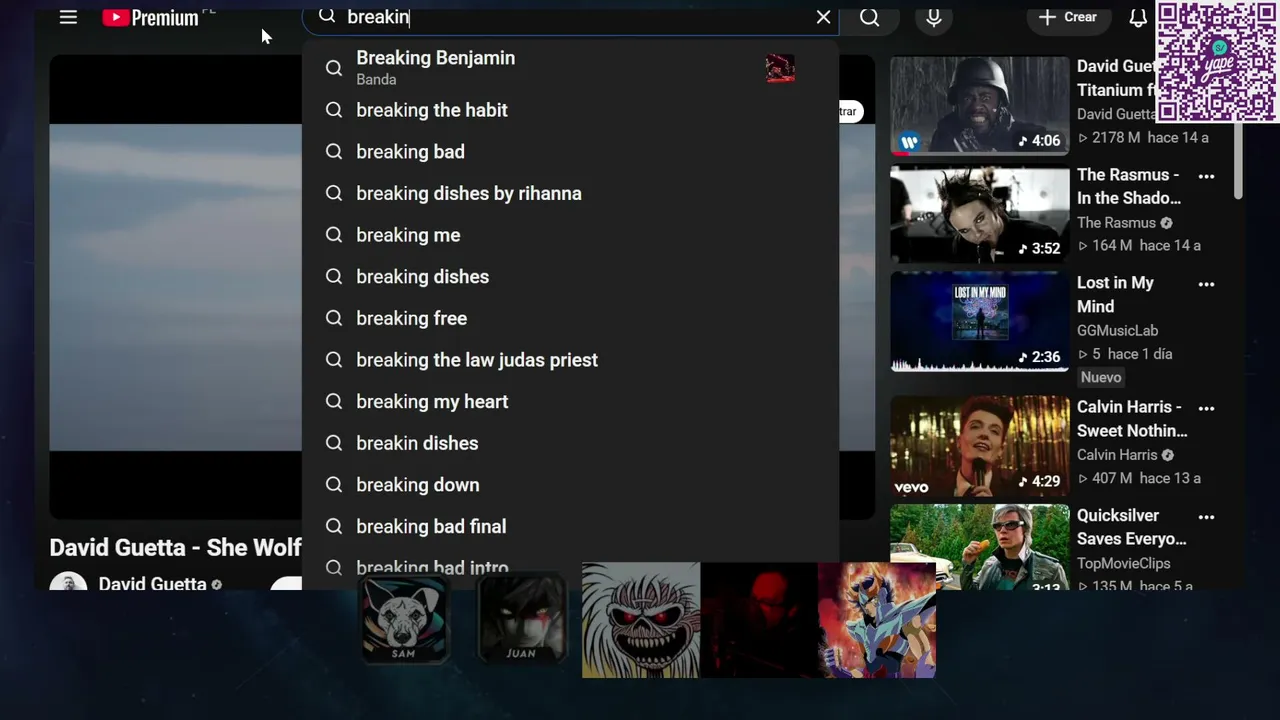Image resolution: width=1280 pixels, height=720 pixels.
Task: Open The Rasmus In the Shadows thumbnail
Action: pos(979,214)
